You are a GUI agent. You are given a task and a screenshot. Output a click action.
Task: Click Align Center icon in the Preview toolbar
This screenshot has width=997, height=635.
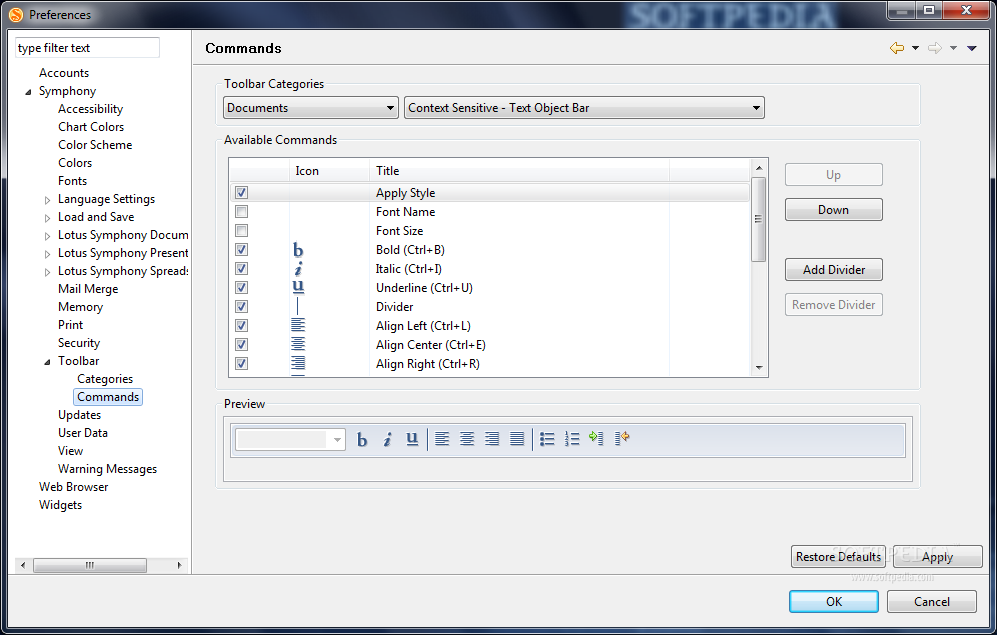[467, 439]
